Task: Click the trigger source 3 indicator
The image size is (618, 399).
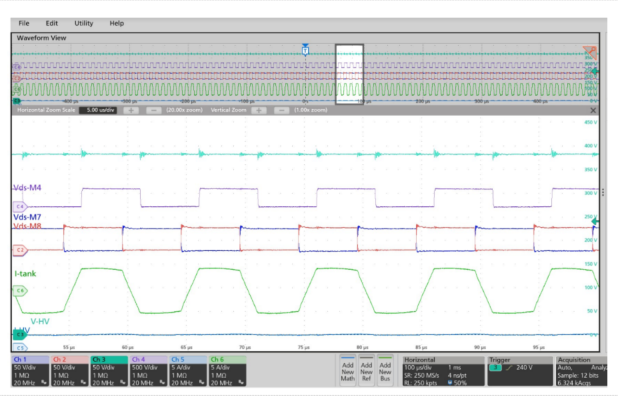Action: [495, 368]
